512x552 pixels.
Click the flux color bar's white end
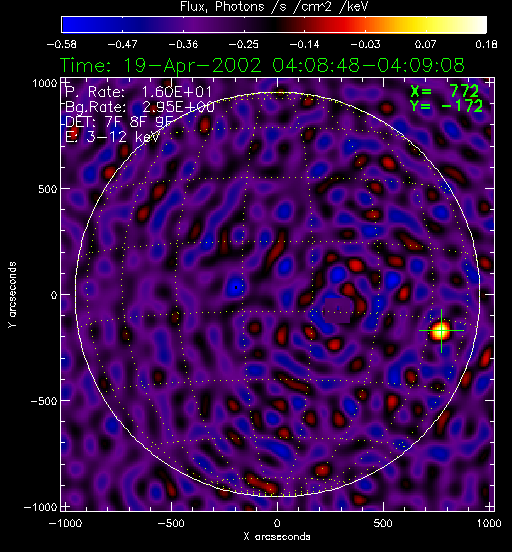tap(476, 25)
